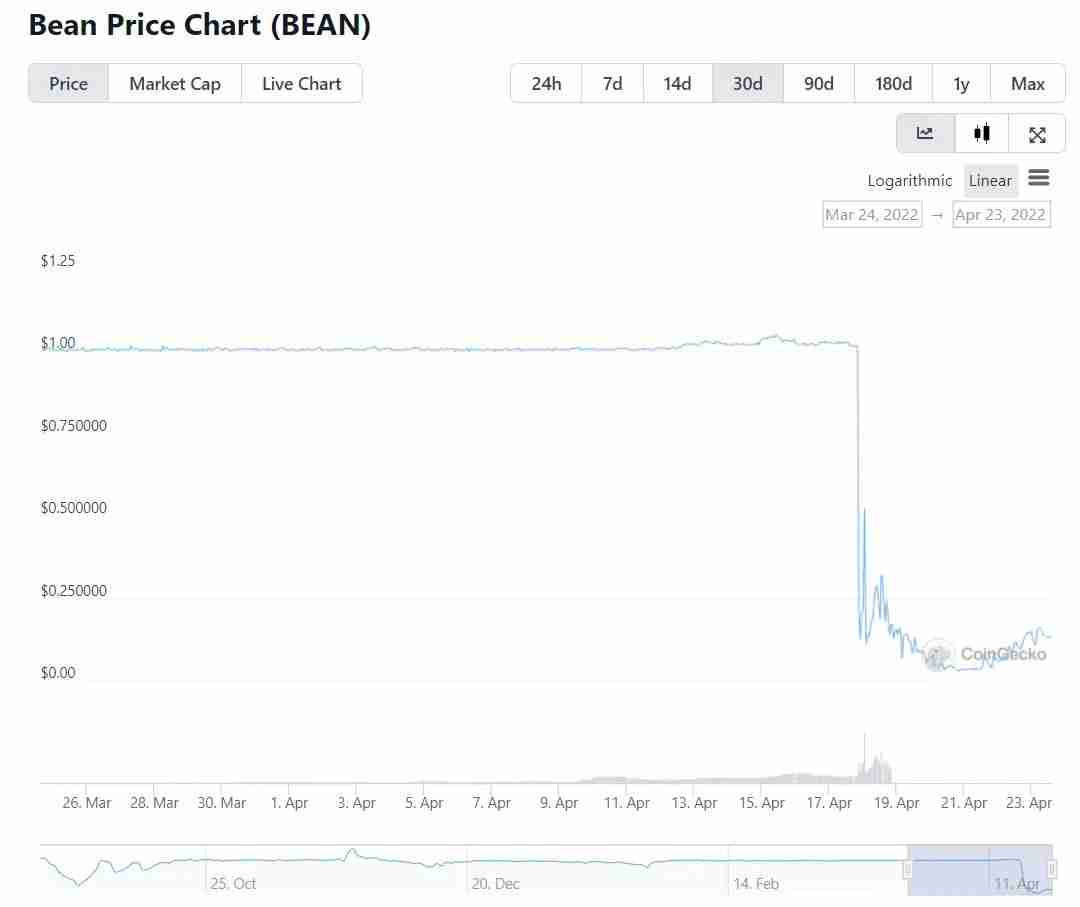Click the start date field Mar 24, 2022
Image resolution: width=1080 pixels, height=907 pixels.
(871, 214)
